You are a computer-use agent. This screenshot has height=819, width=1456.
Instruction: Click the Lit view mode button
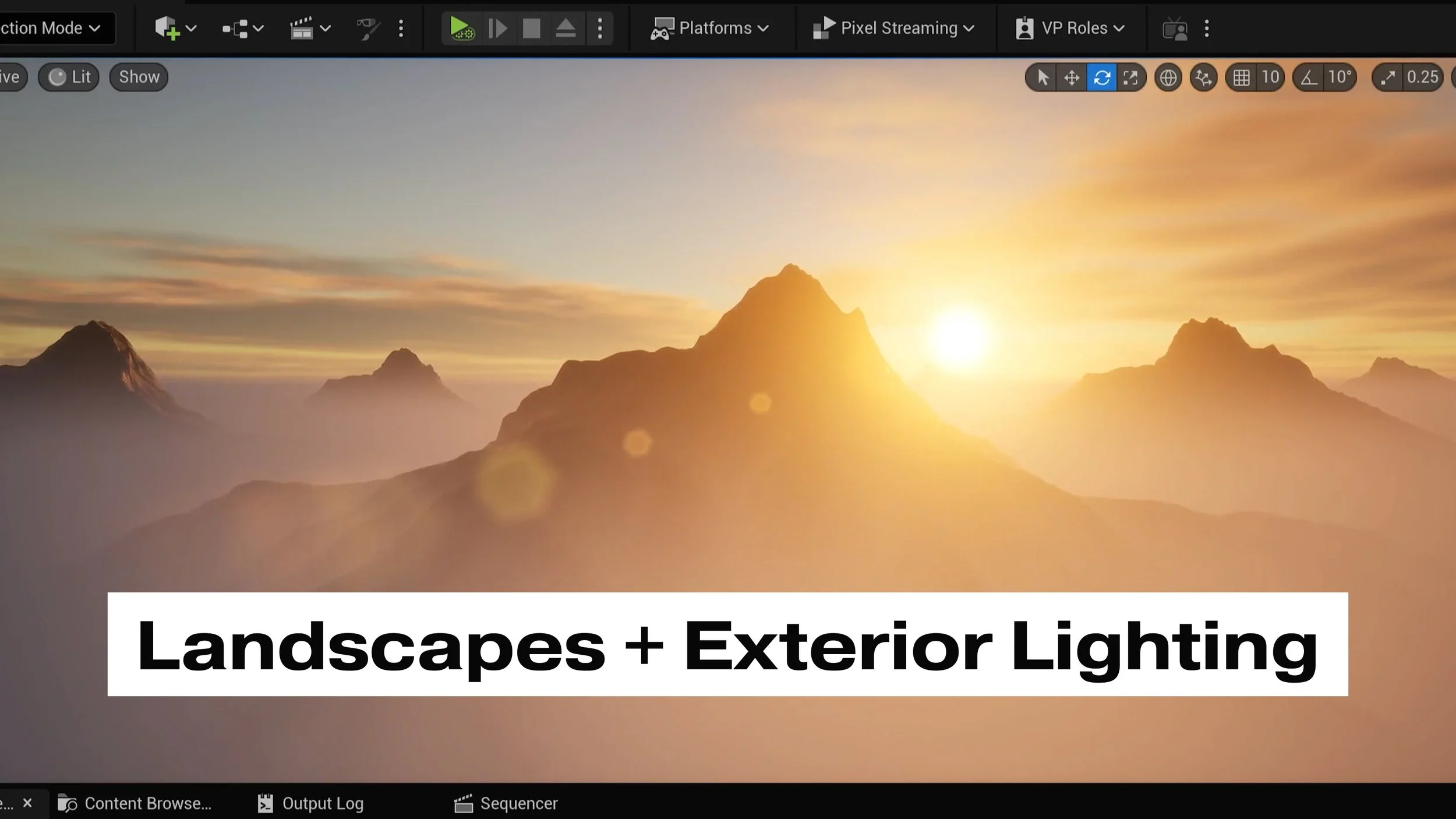click(x=69, y=77)
